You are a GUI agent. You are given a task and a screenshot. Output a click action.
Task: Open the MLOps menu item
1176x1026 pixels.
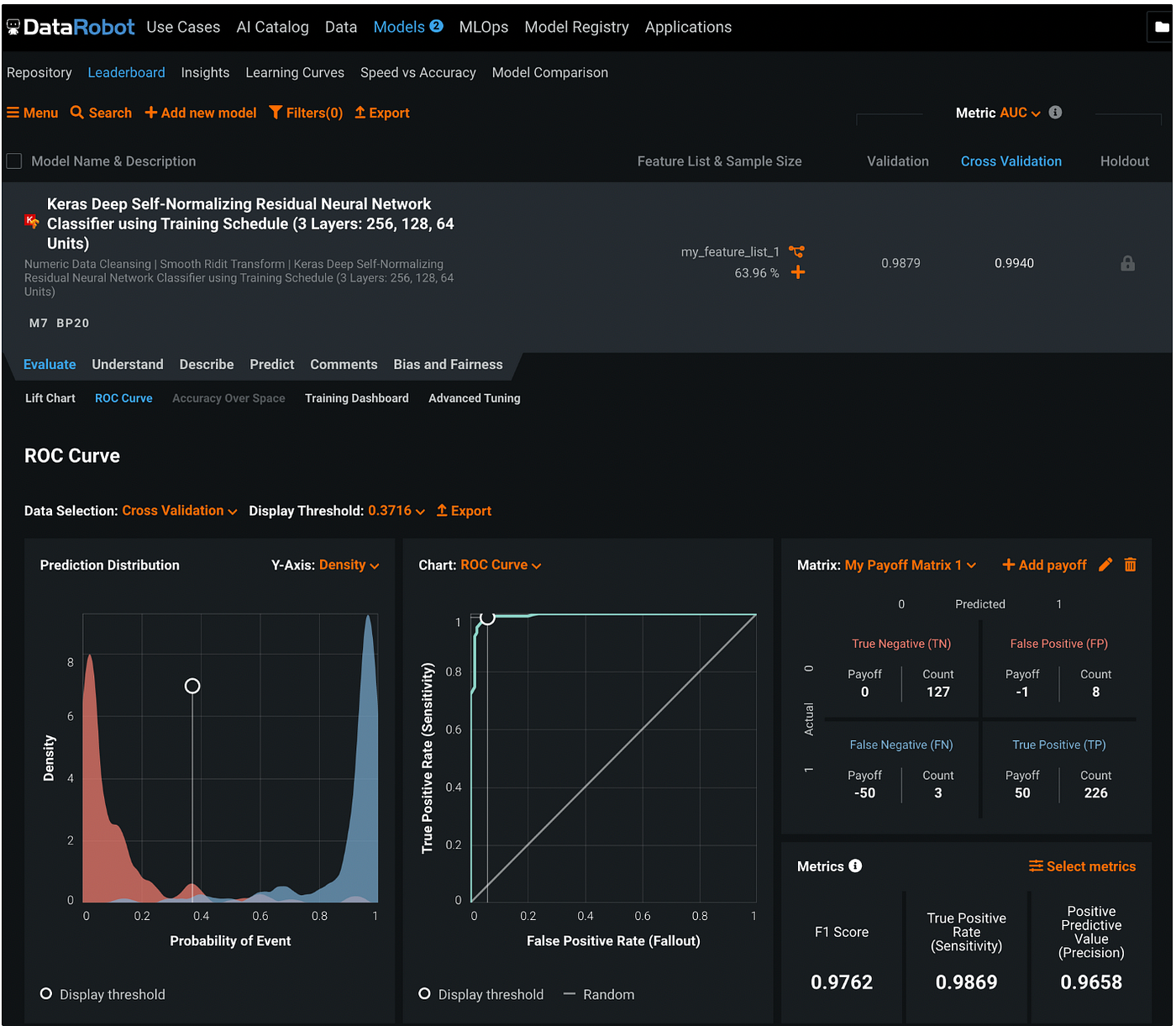pos(484,27)
